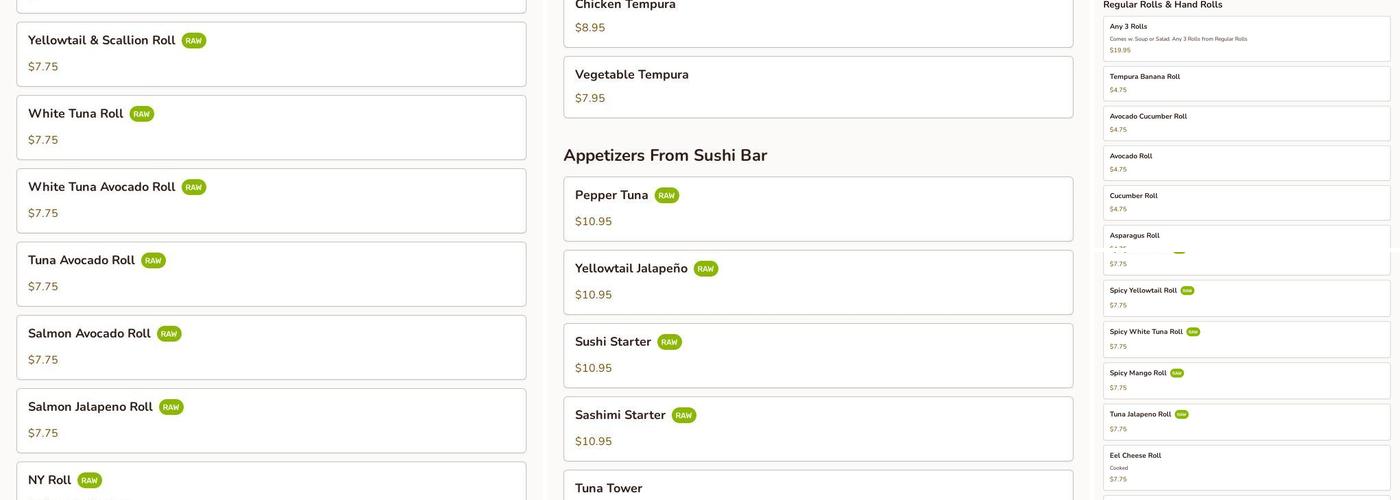Click RAW badge next to NY Roll
The image size is (1400, 500).
coord(90,481)
